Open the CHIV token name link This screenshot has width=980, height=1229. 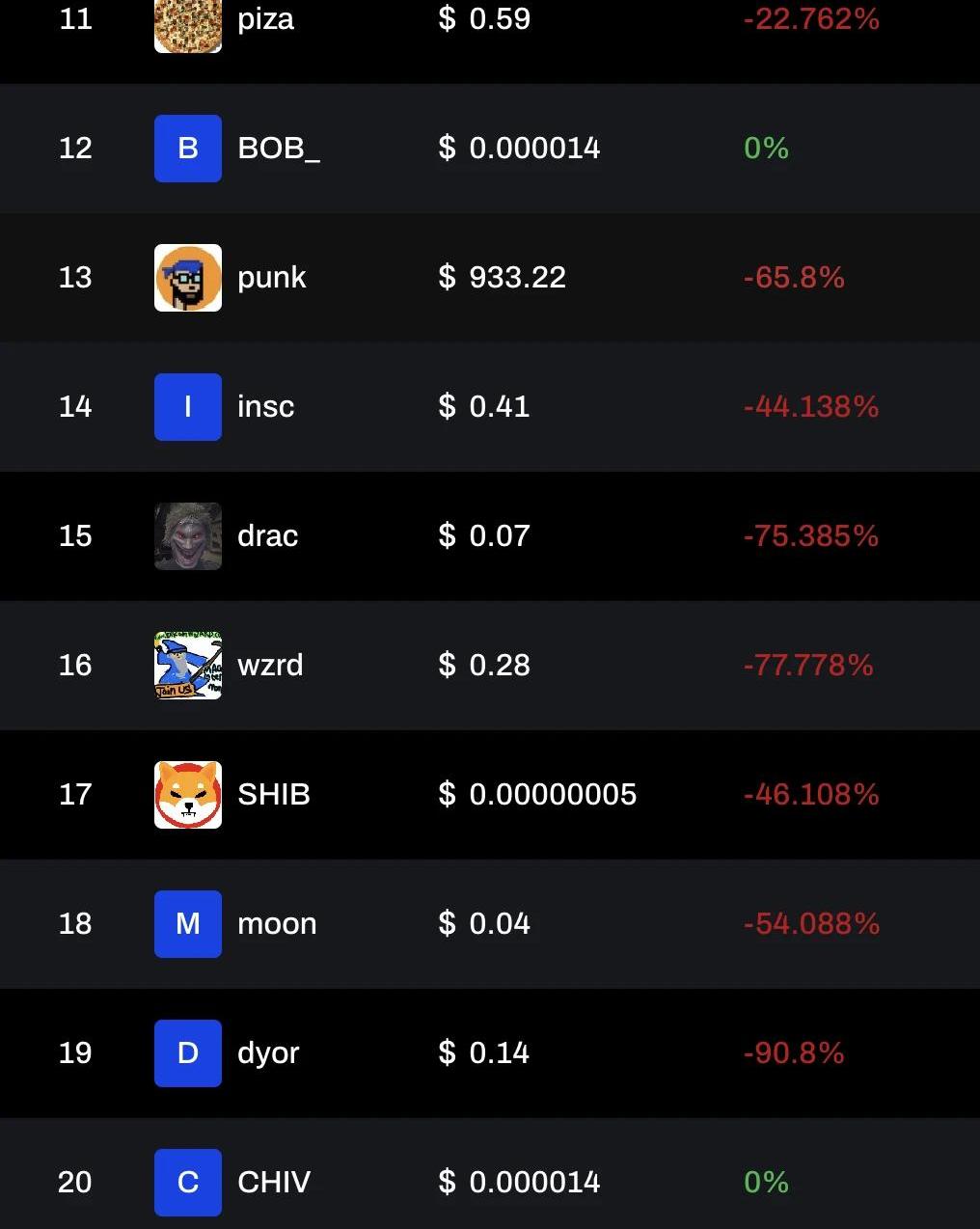[274, 1182]
